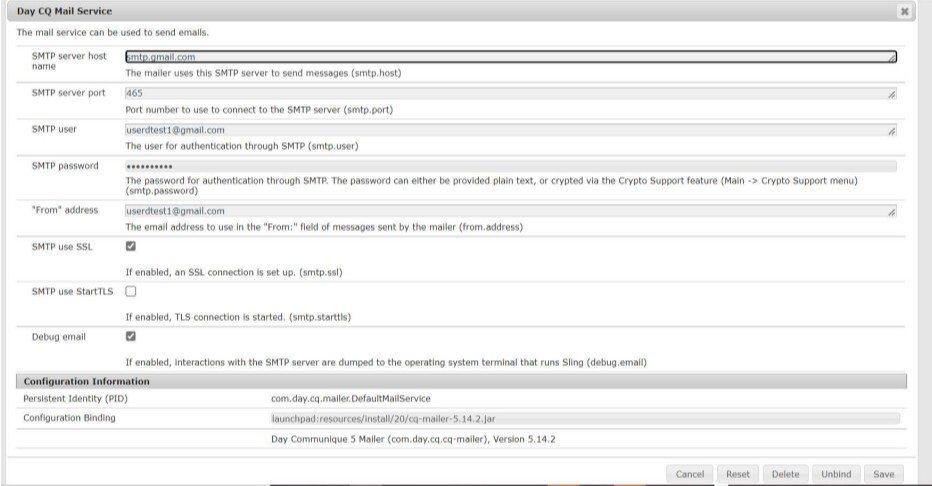Disable the Debug email checkbox

point(131,336)
